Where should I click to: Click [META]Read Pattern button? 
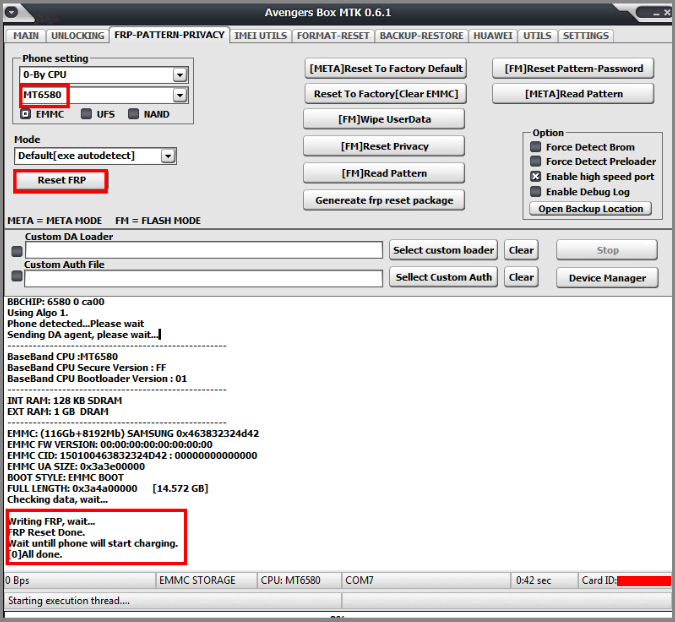(x=573, y=94)
